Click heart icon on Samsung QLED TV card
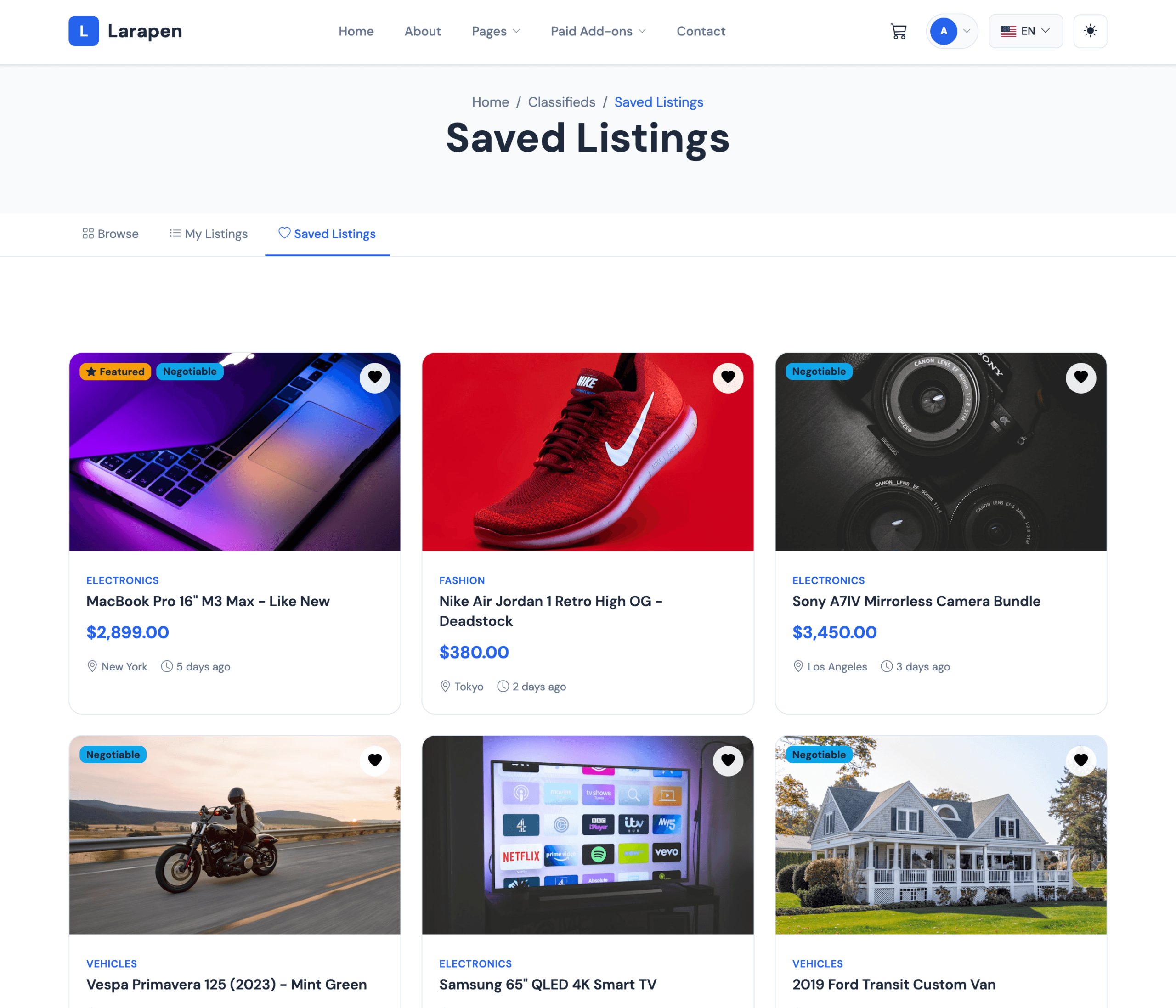The image size is (1176, 1008). click(x=728, y=760)
